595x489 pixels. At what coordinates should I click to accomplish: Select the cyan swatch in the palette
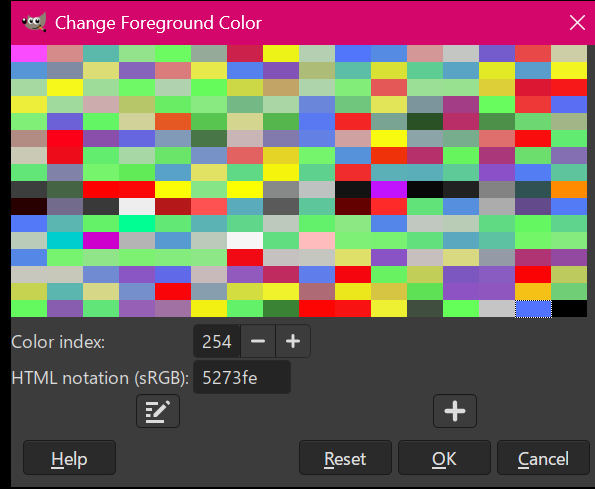(65, 241)
